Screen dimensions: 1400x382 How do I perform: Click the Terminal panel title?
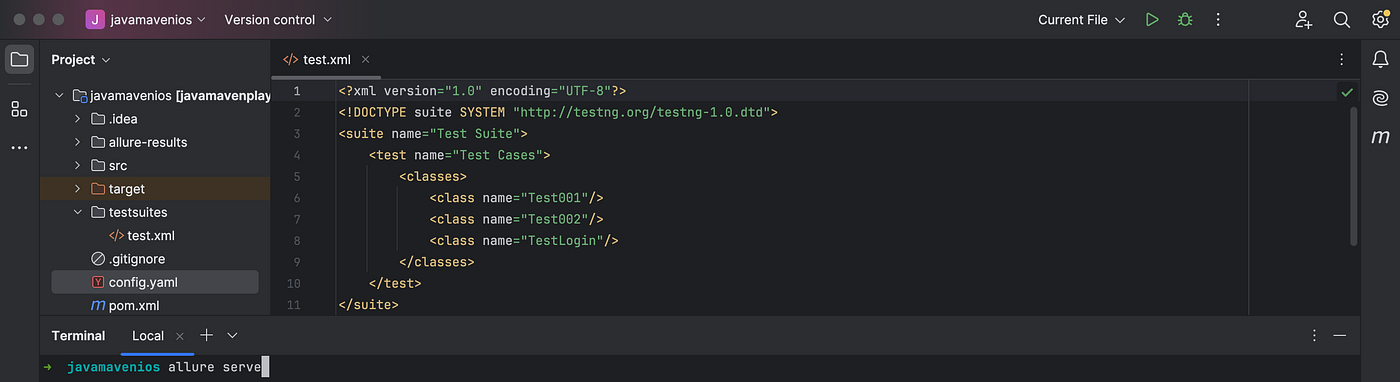tap(78, 336)
